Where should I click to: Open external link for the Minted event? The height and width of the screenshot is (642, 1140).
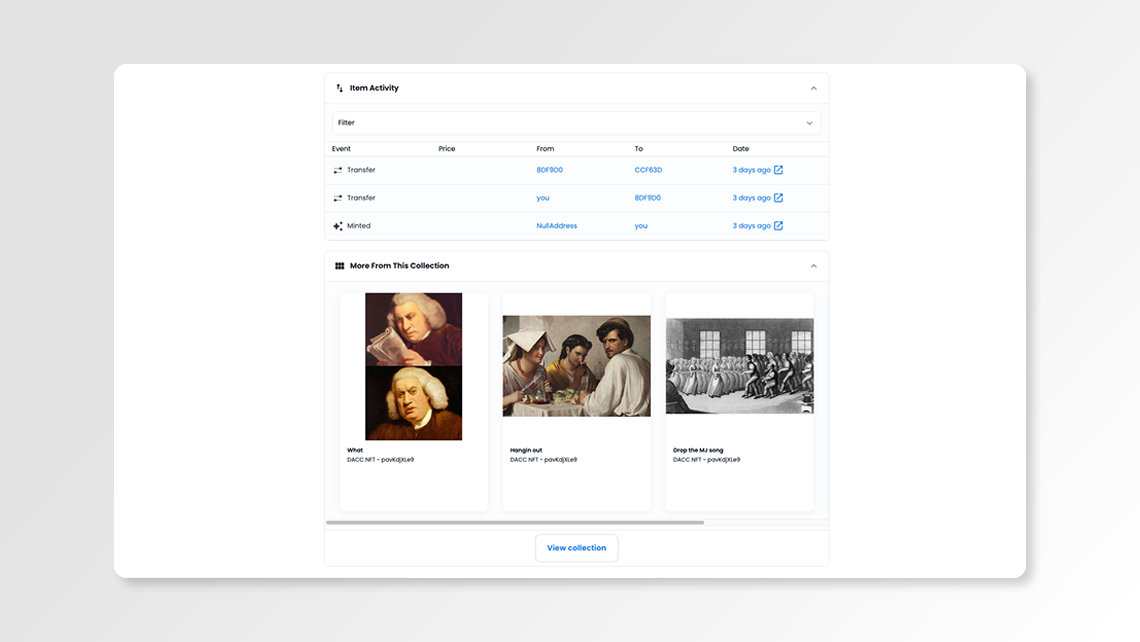coord(779,226)
